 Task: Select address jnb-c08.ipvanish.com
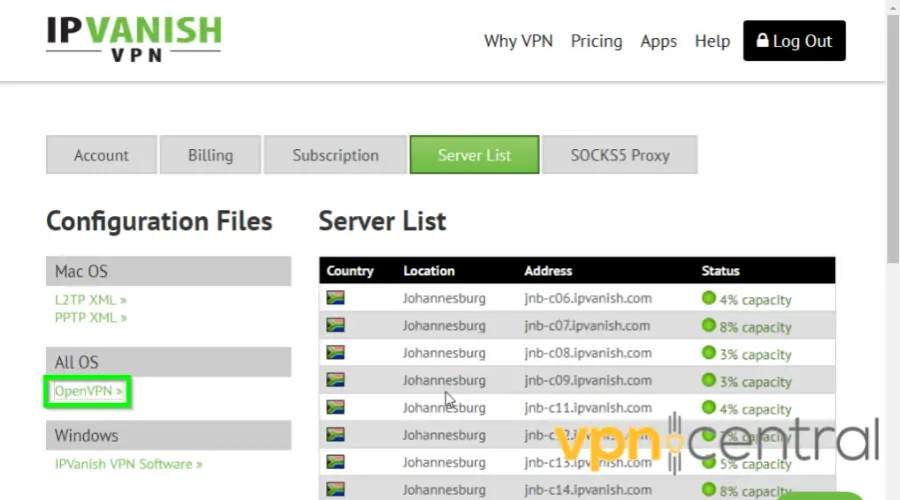[x=588, y=353]
